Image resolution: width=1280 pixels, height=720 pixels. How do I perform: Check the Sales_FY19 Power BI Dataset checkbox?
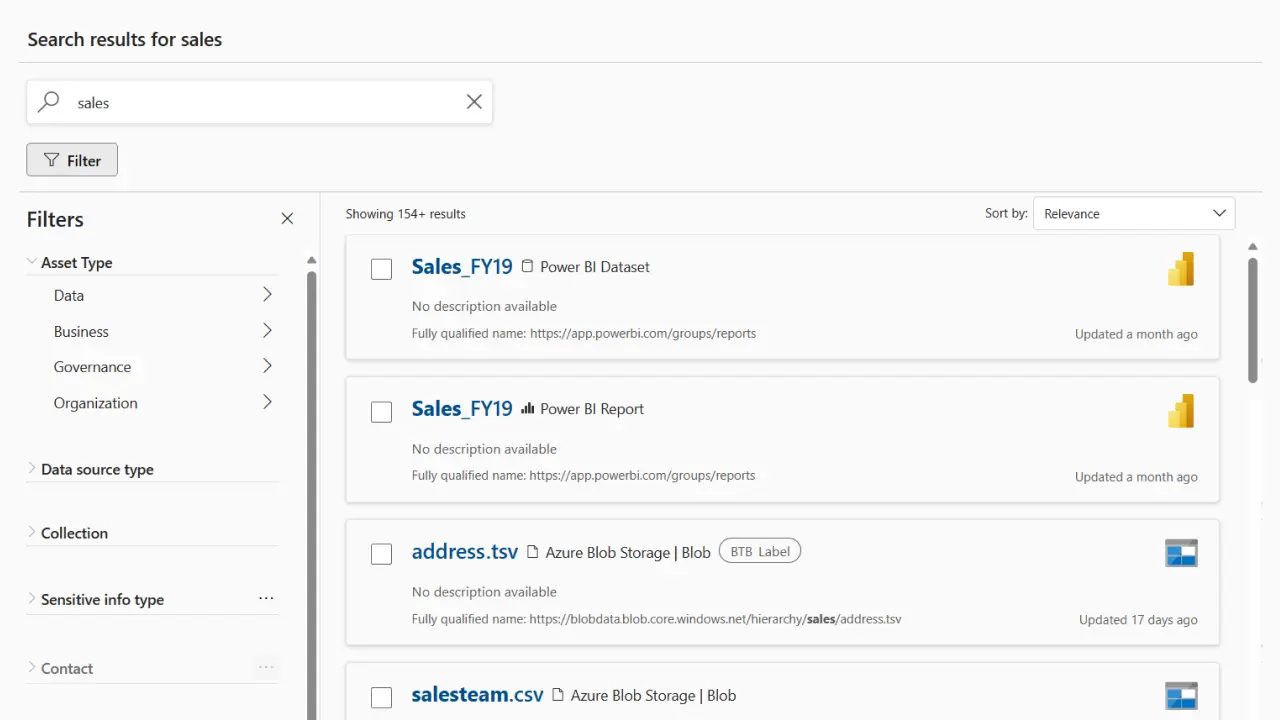coord(381,269)
